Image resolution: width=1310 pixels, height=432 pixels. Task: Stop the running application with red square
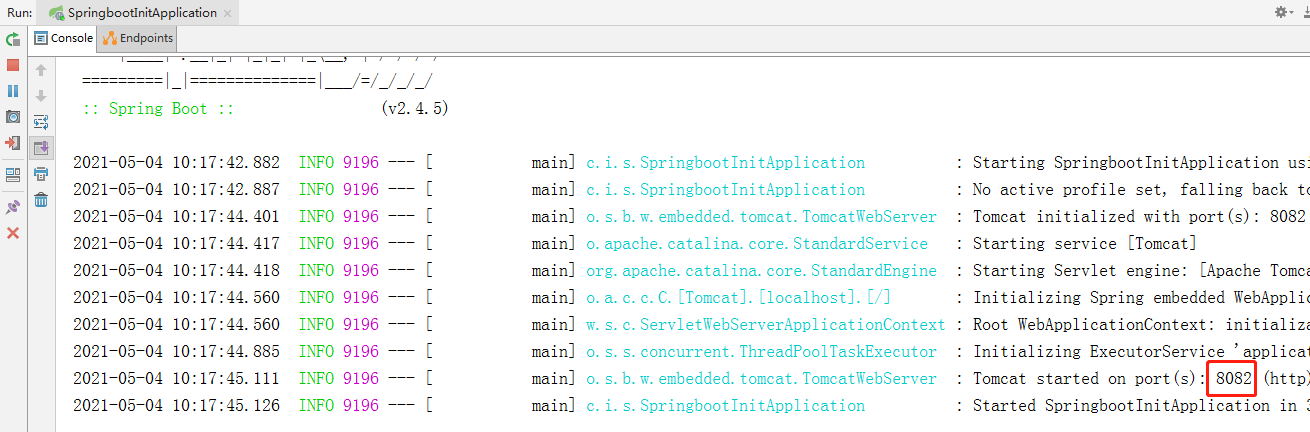pos(13,65)
